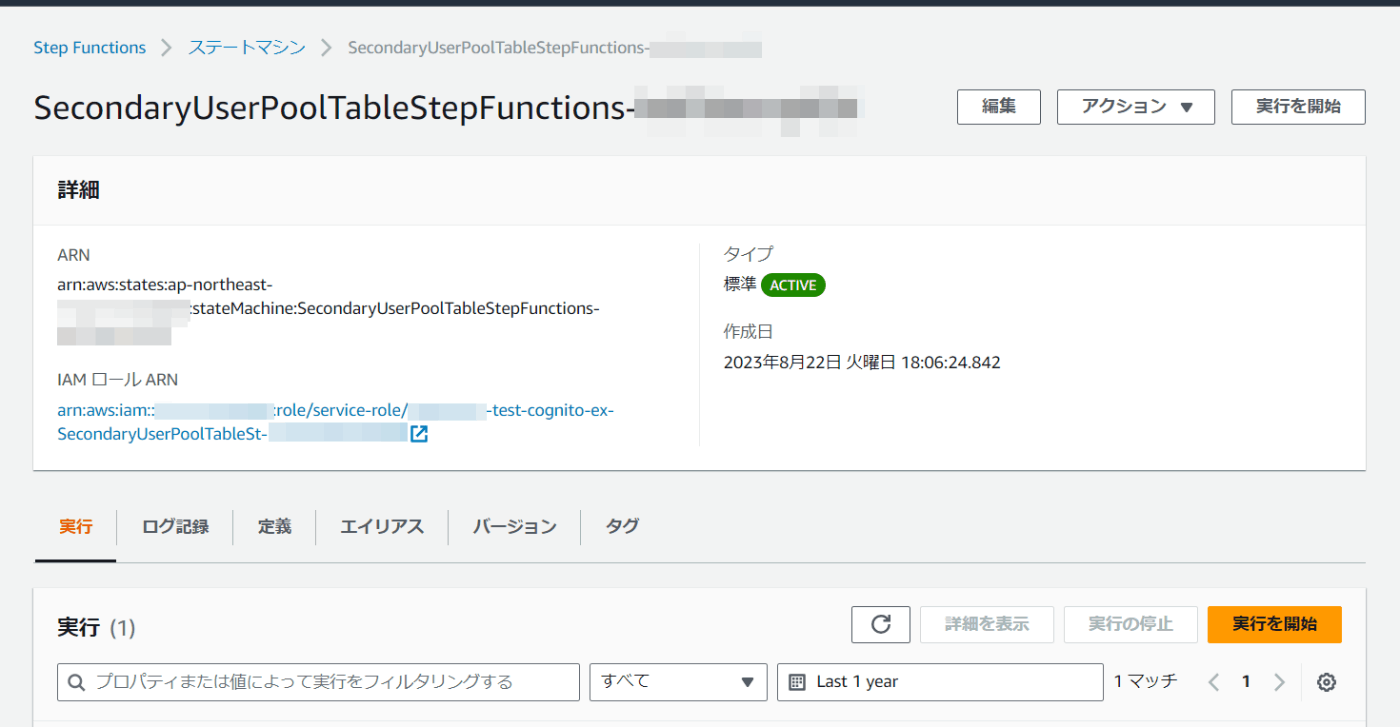
Task: Click the 標準 type value
Action: coord(739,285)
